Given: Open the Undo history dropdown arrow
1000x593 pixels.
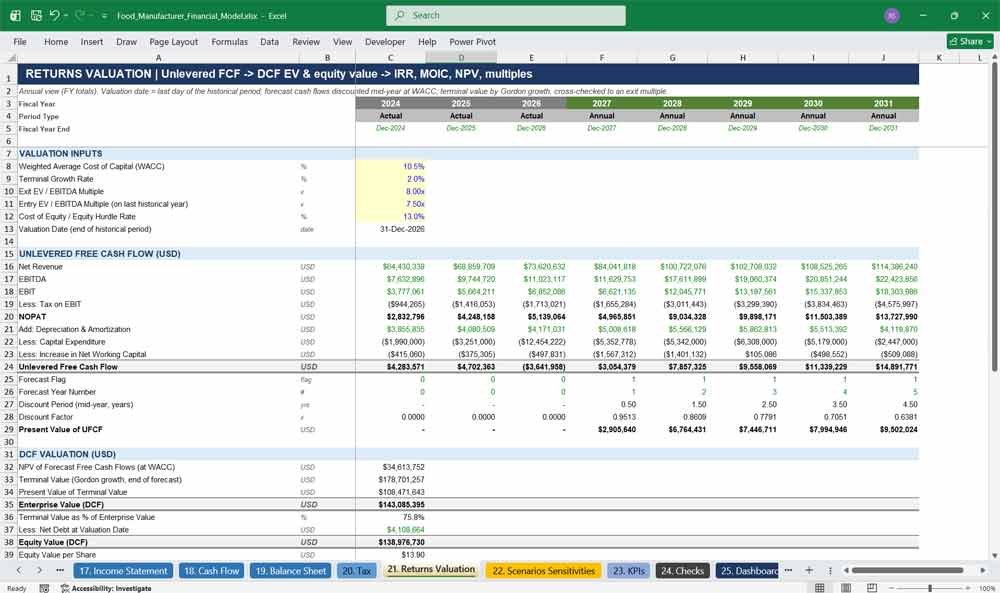Looking at the screenshot, I should 66,15.
